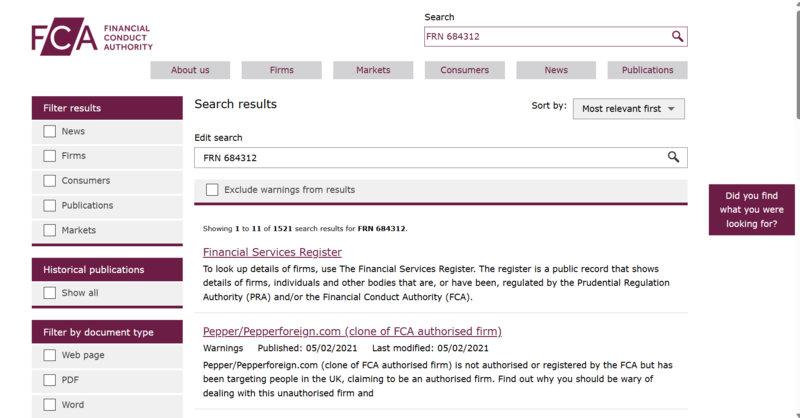Tick the Web page document type checkbox
The height and width of the screenshot is (418, 800).
pos(50,355)
